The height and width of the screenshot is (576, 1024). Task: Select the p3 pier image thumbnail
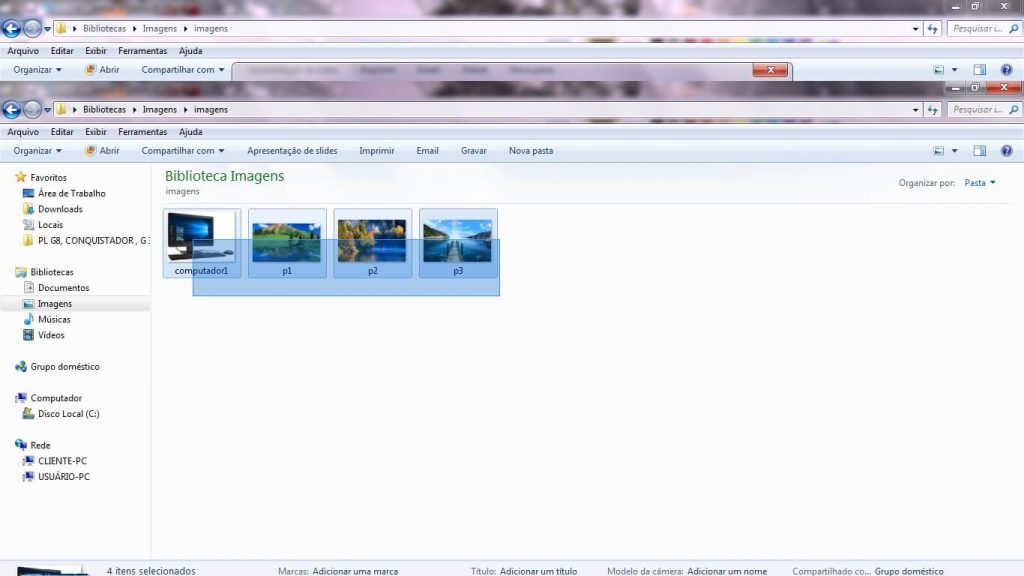pyautogui.click(x=458, y=241)
